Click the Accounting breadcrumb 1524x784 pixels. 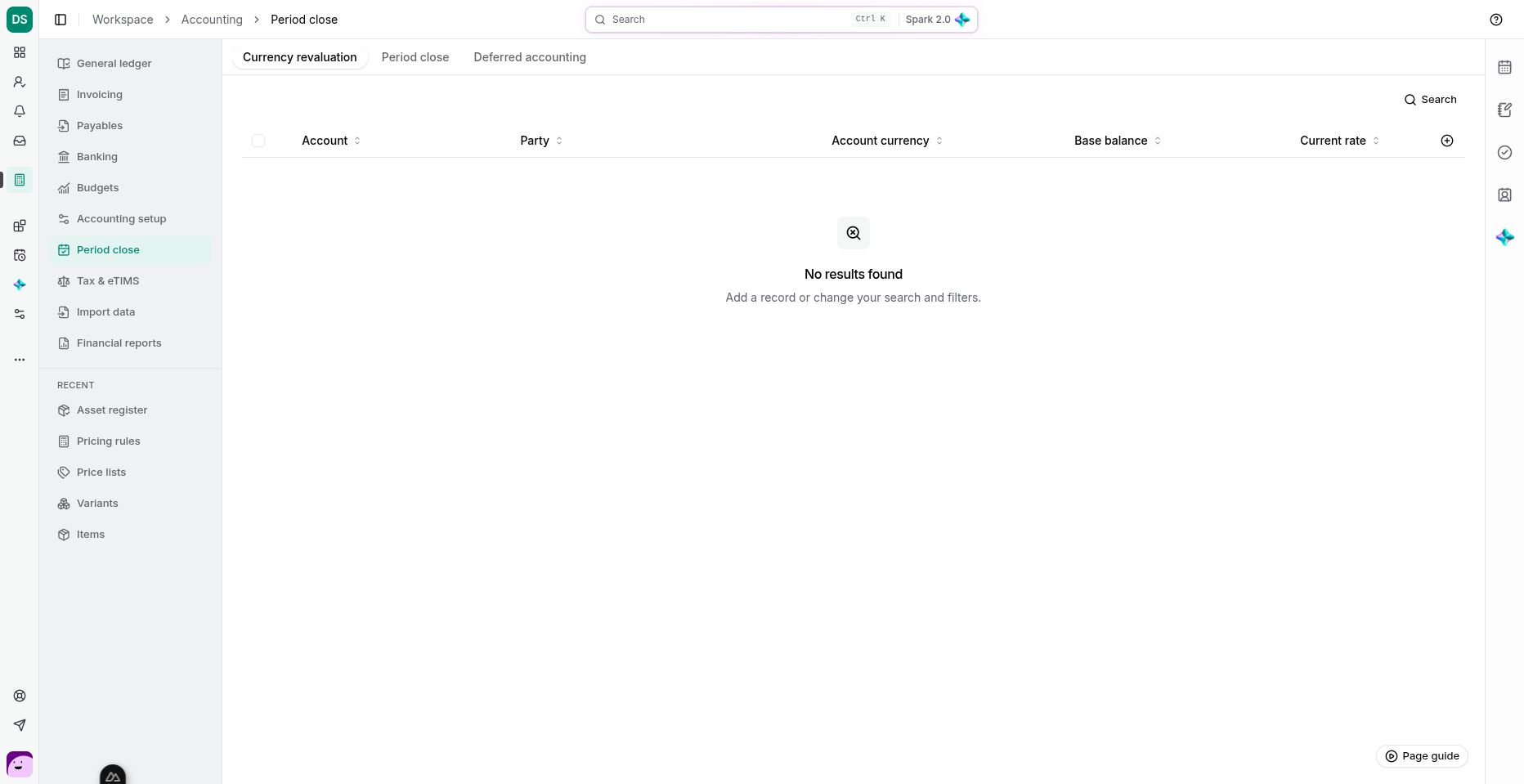(x=212, y=20)
